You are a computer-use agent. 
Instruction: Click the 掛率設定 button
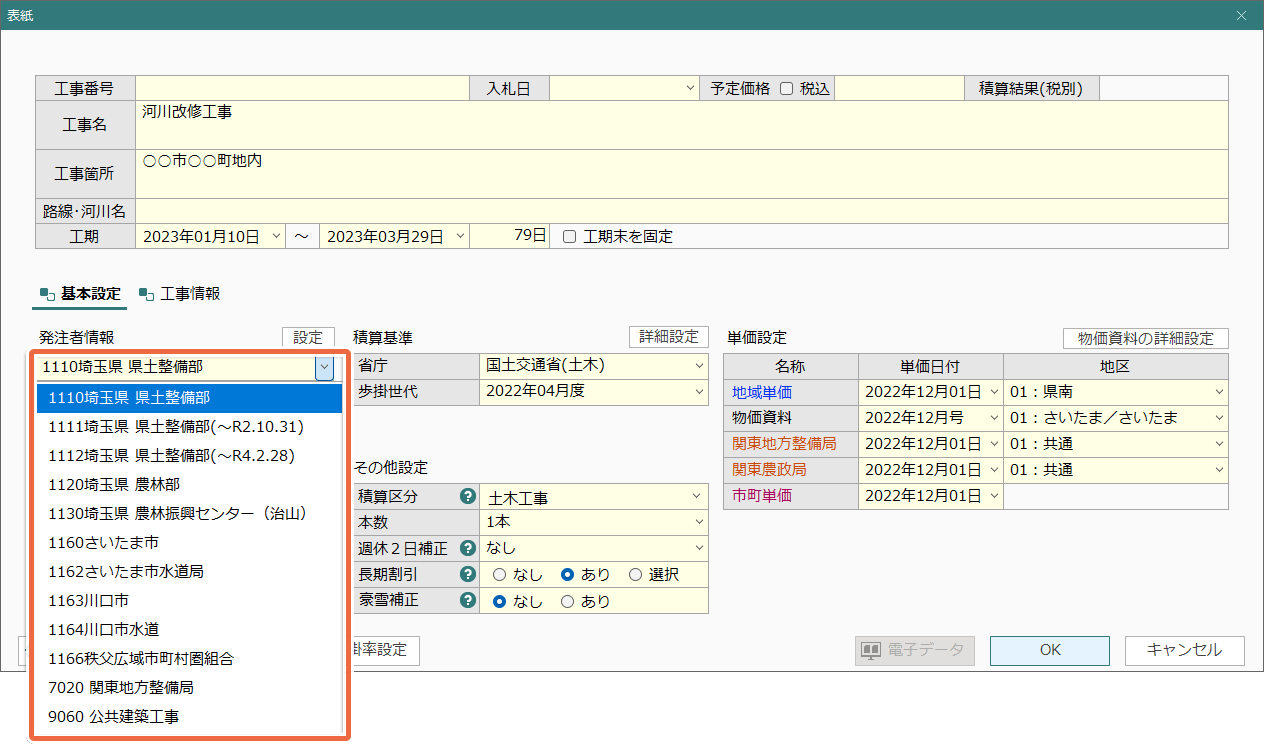click(x=384, y=650)
